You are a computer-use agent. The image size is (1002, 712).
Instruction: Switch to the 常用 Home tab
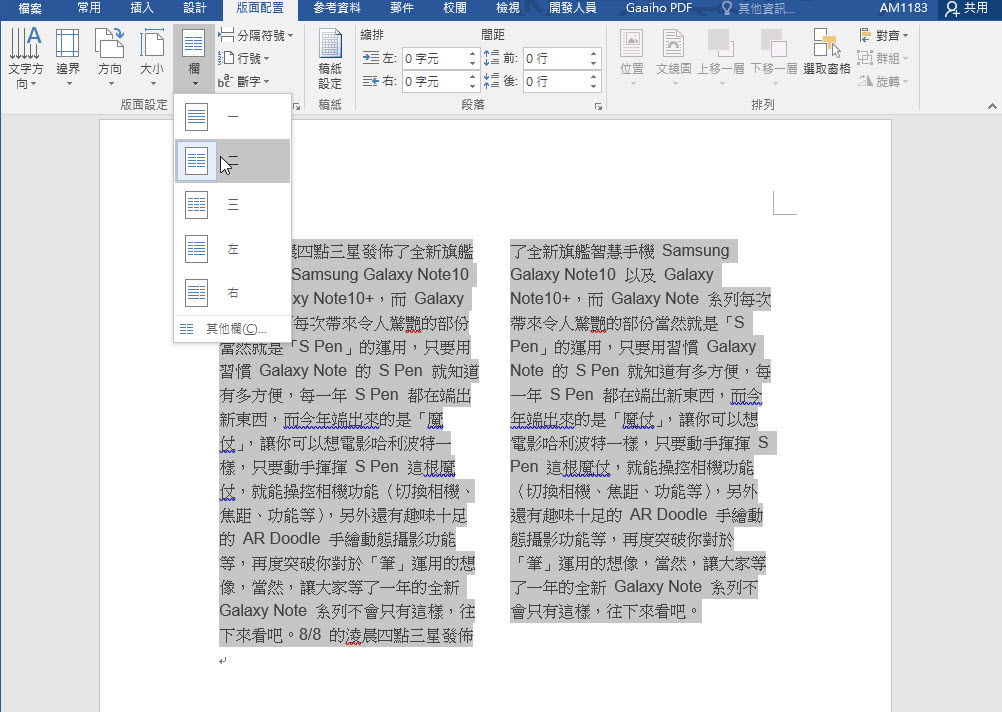[x=89, y=8]
